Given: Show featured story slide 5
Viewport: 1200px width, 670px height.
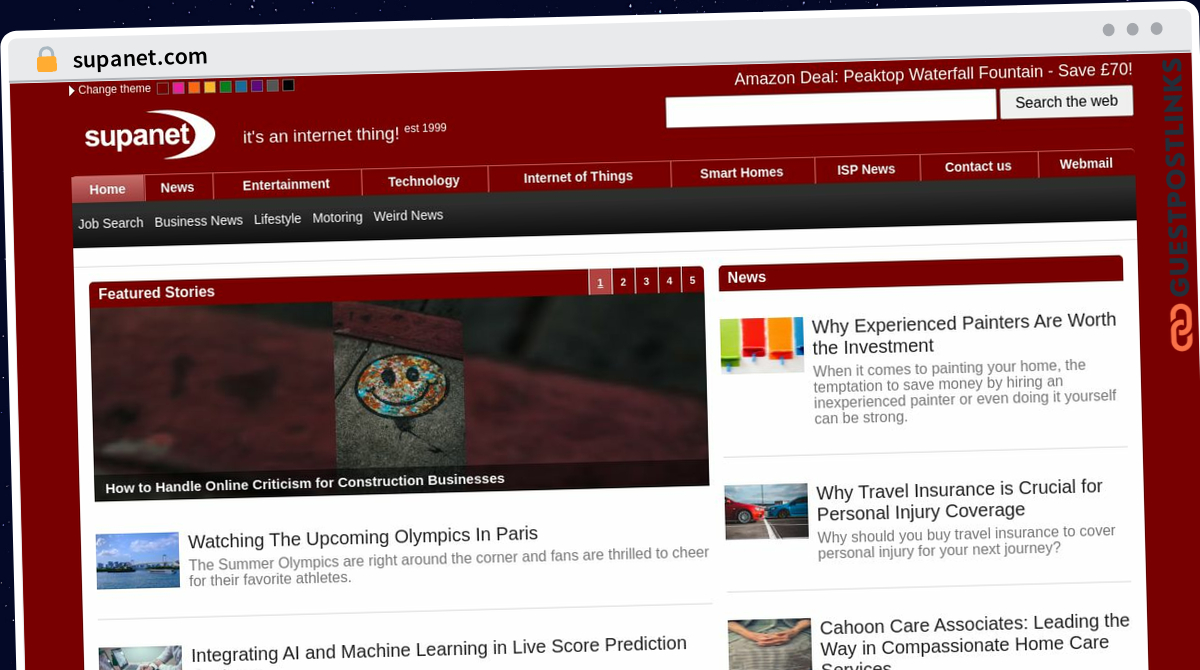Looking at the screenshot, I should (x=692, y=280).
